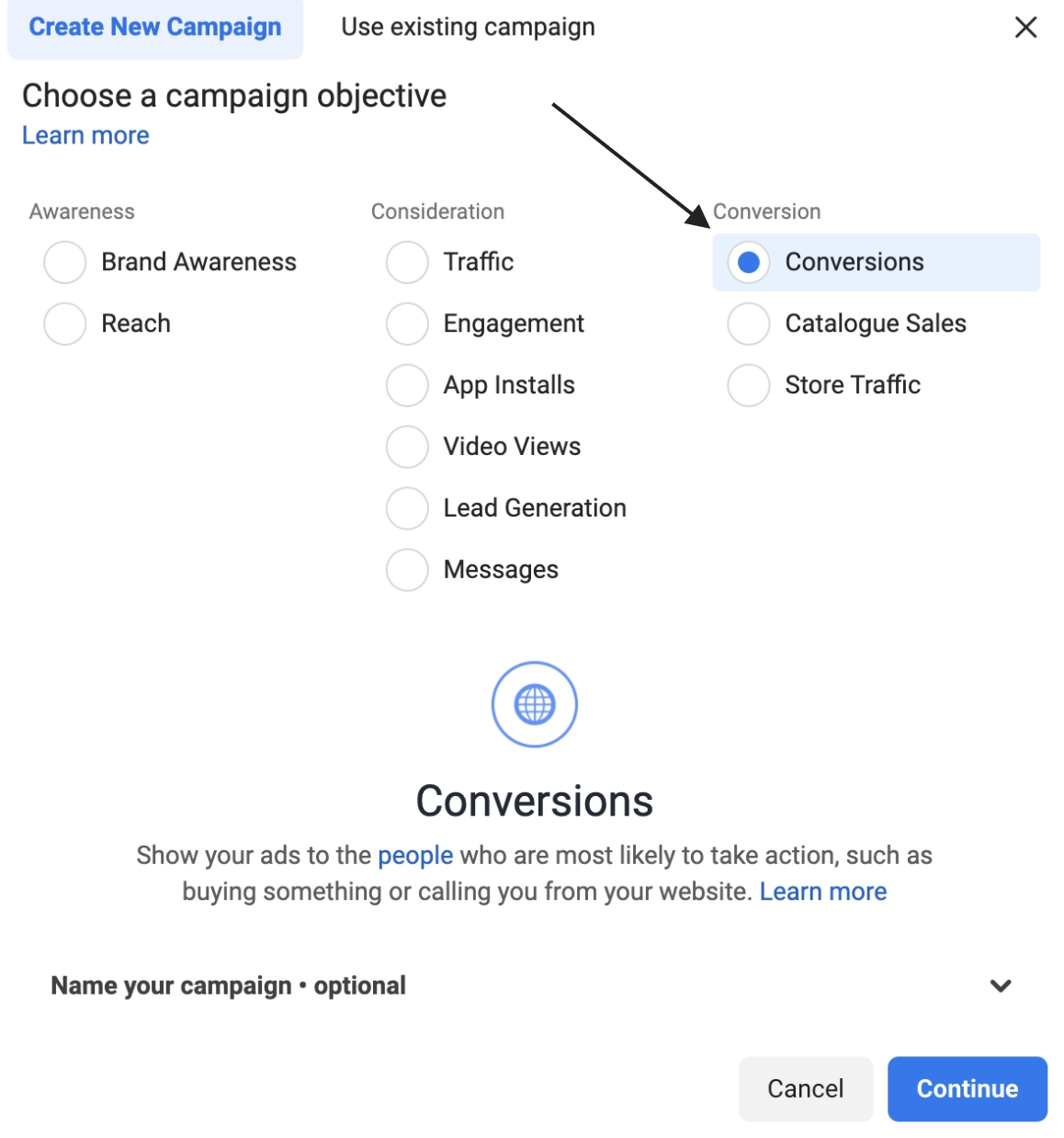
Task: Select Store Traffic objective
Action: coord(749,385)
